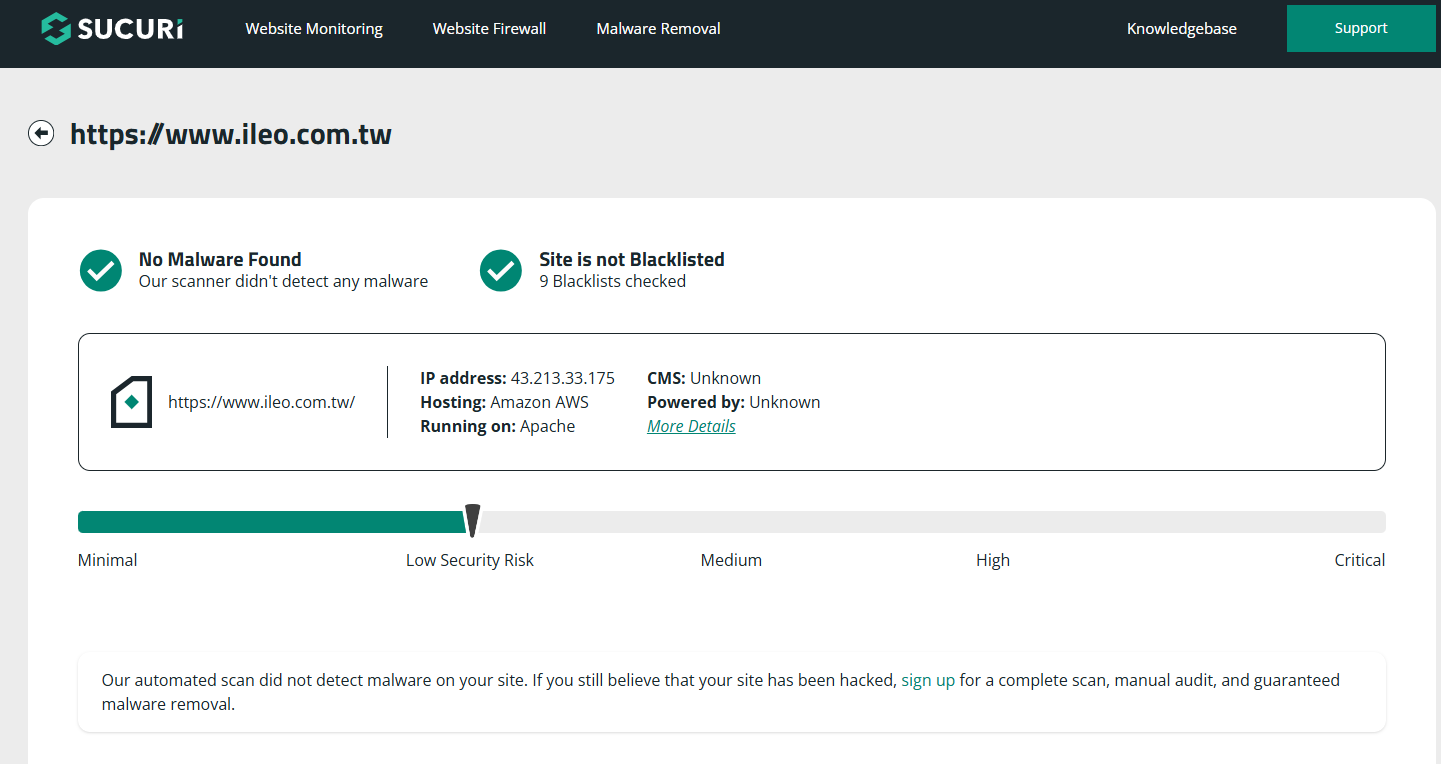Viewport: 1441px width, 764px height.
Task: Click the IP address 43.213.33.175 text
Action: coord(562,377)
